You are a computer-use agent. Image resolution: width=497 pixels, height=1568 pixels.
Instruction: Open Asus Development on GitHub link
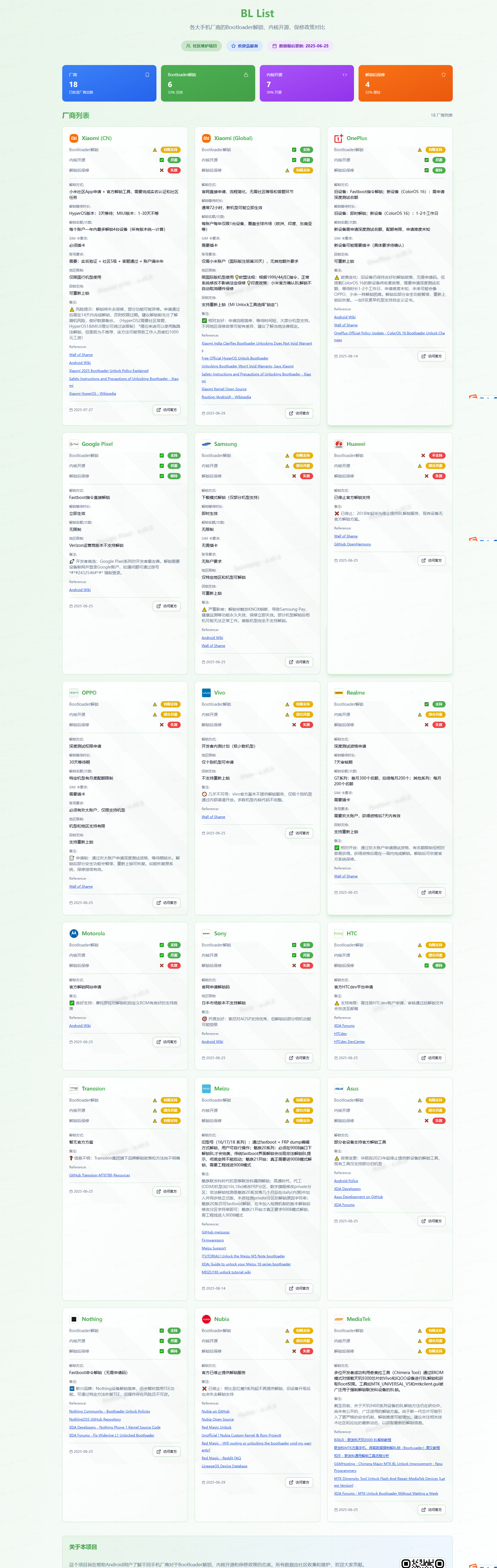pyautogui.click(x=359, y=1197)
